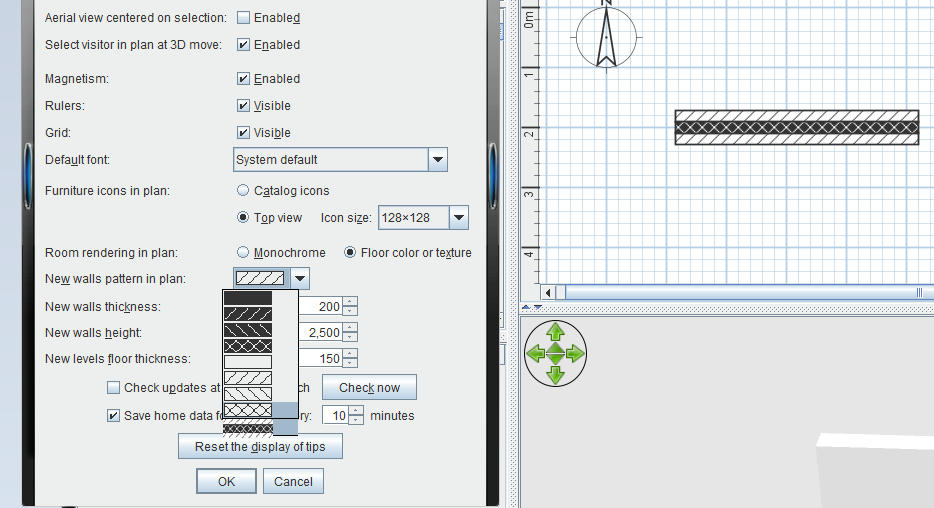This screenshot has height=508, width=934.
Task: Toggle Rulers Visible checkbox
Action: click(243, 105)
